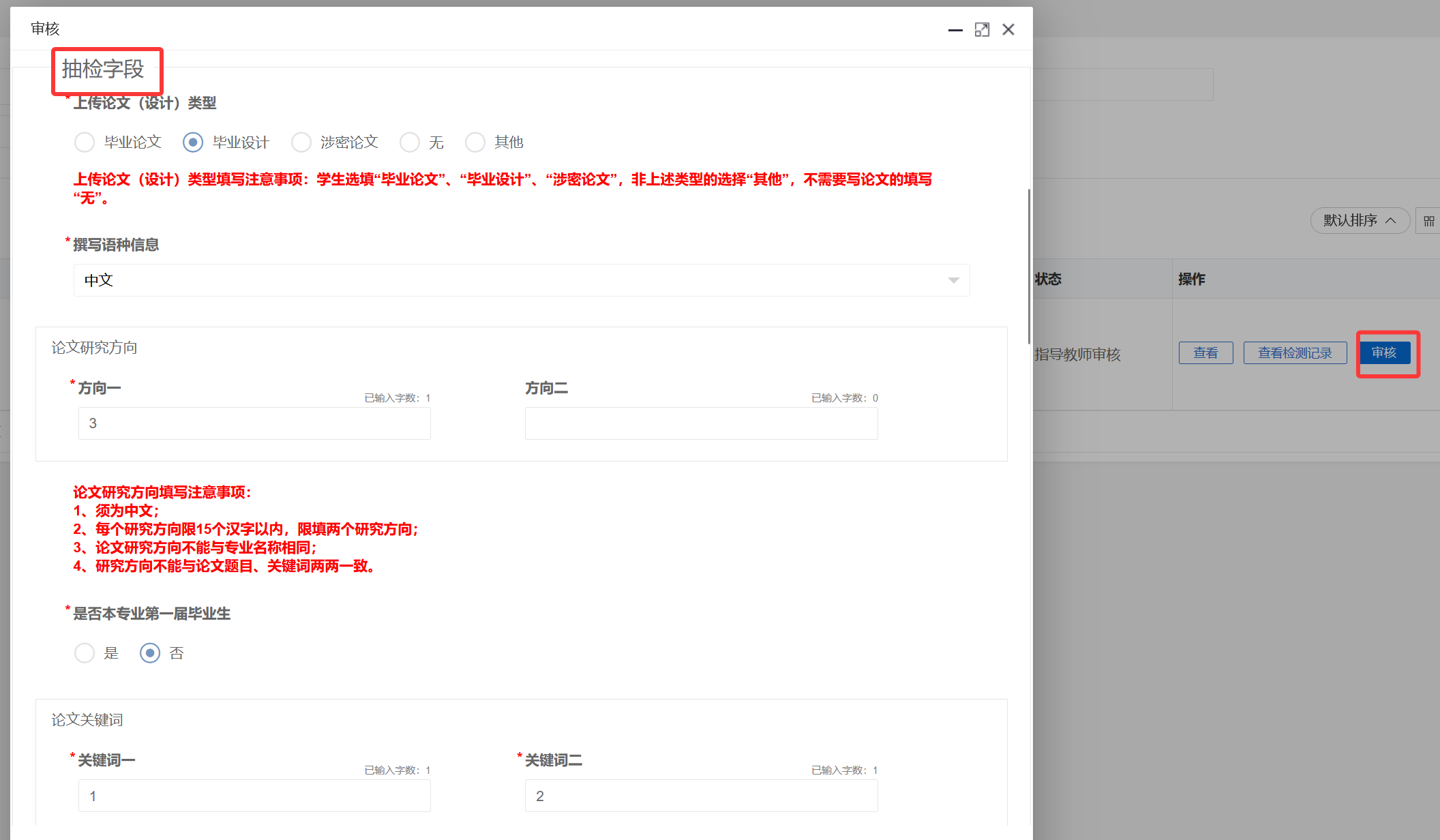Choose 其他 thesis type option
This screenshot has width=1440, height=840.
pos(475,142)
